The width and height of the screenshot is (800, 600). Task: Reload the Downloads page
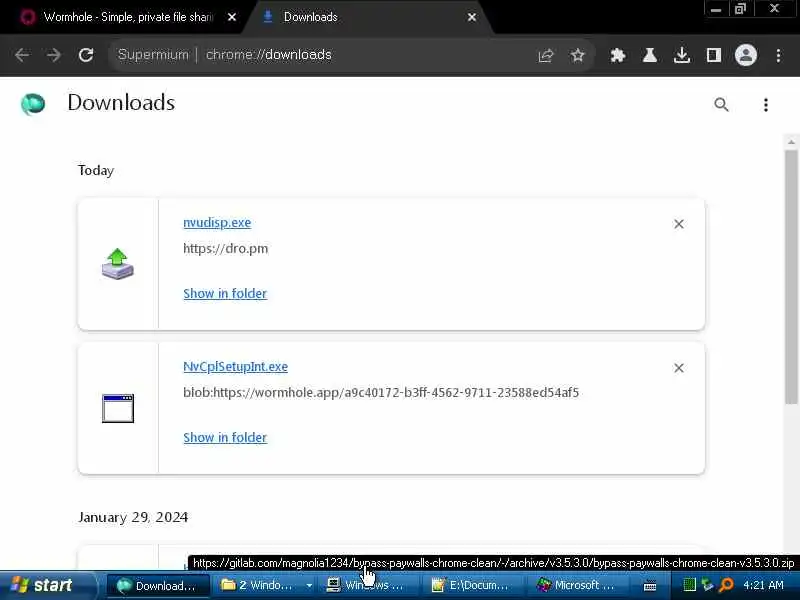point(86,55)
